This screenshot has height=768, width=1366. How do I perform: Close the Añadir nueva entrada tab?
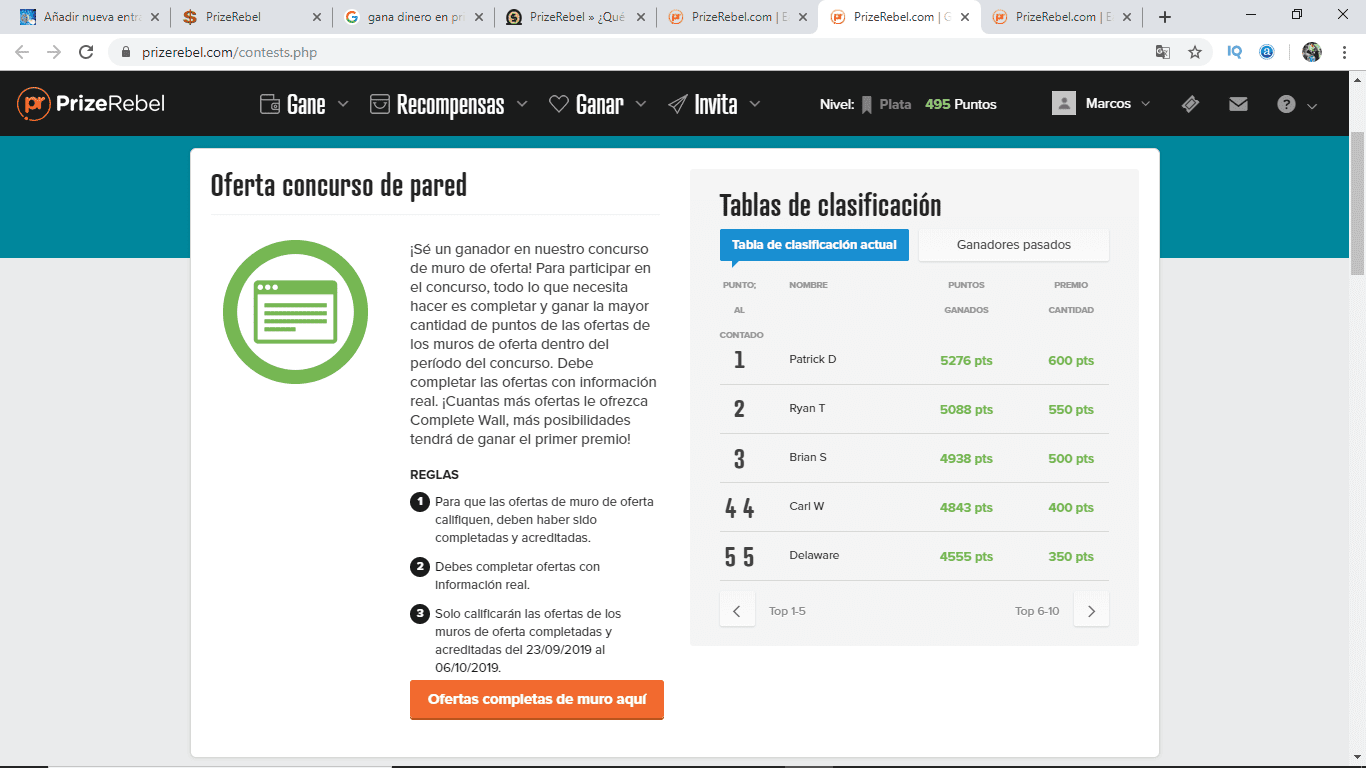pyautogui.click(x=154, y=17)
